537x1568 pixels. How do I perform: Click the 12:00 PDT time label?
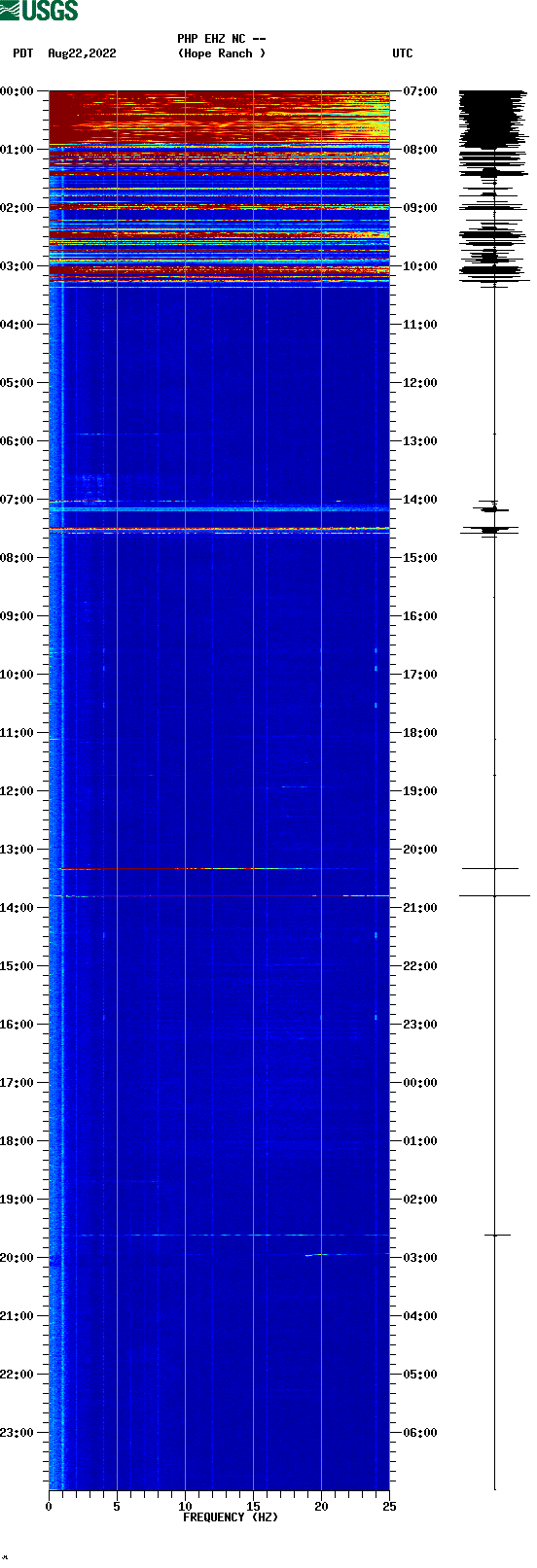coord(17,791)
